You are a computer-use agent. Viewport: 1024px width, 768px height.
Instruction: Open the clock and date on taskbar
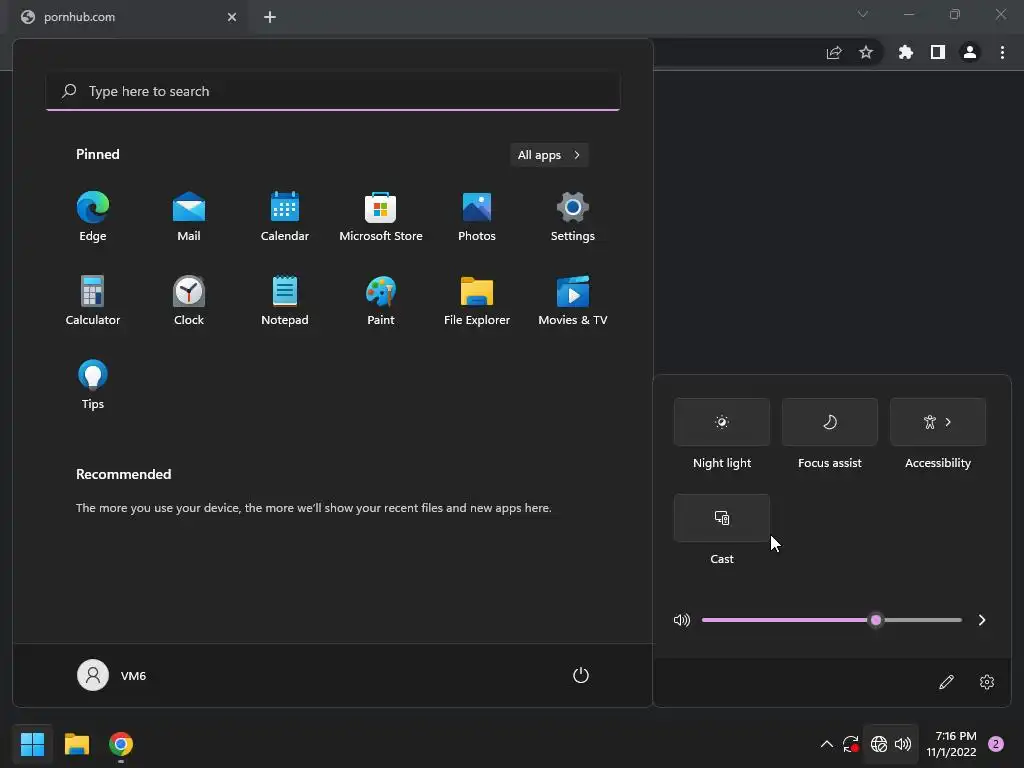pos(952,744)
